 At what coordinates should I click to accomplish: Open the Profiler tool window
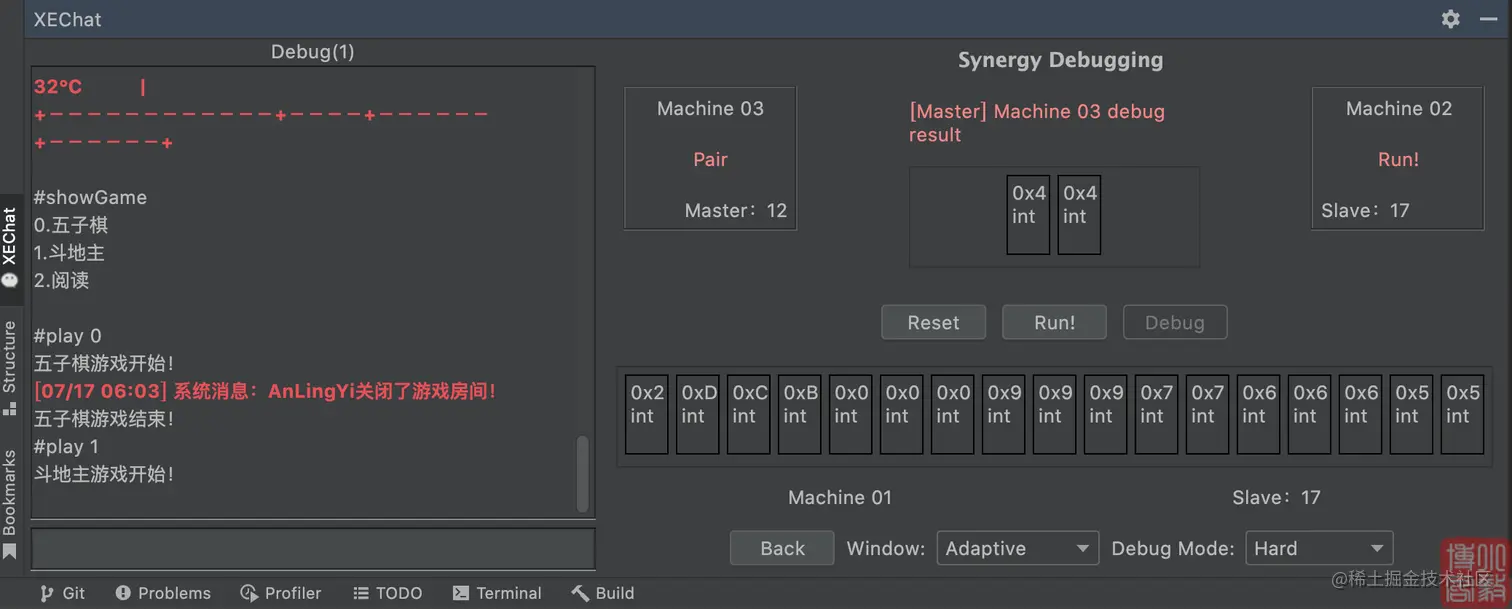tap(281, 593)
